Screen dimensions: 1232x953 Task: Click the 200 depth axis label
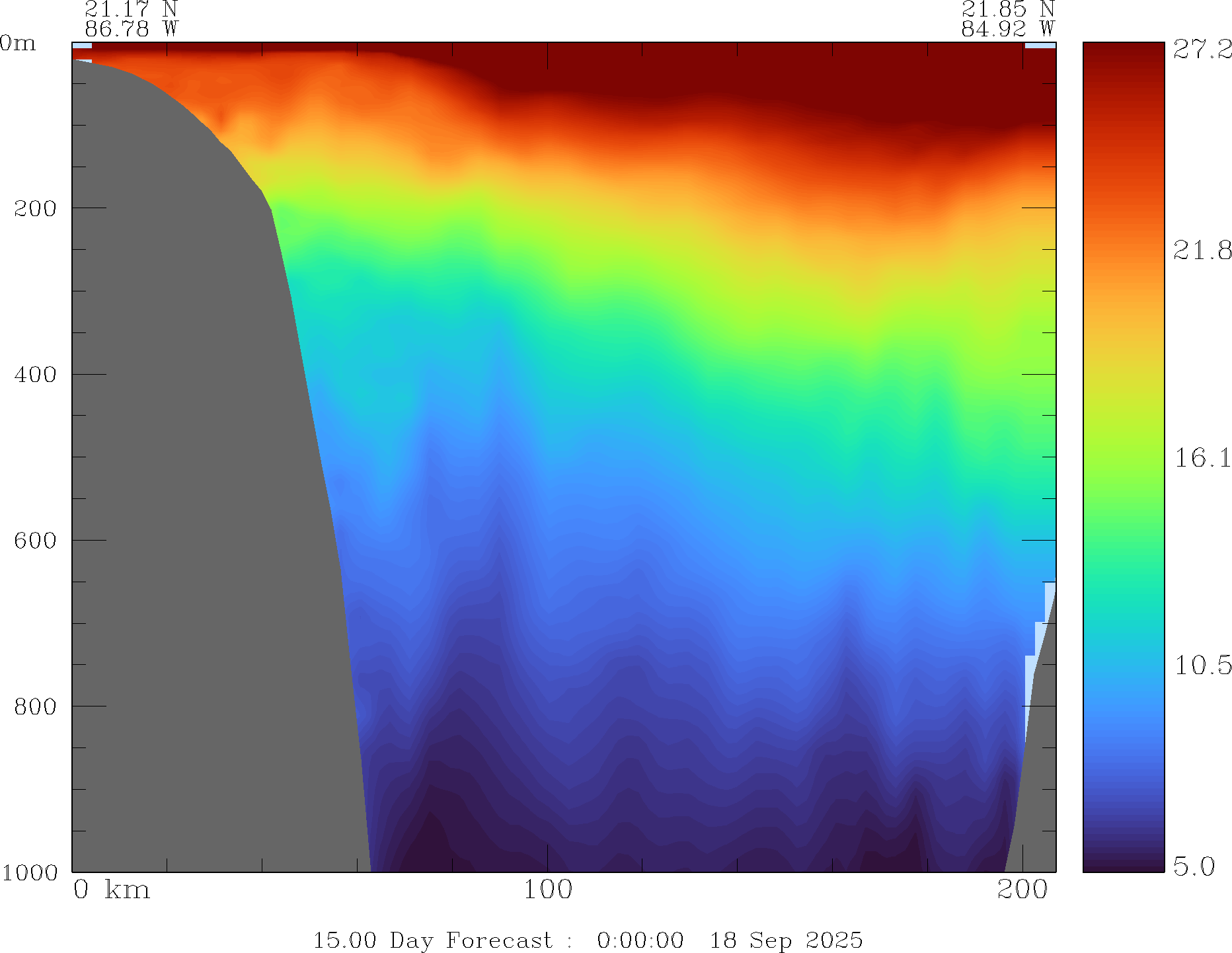[x=36, y=209]
